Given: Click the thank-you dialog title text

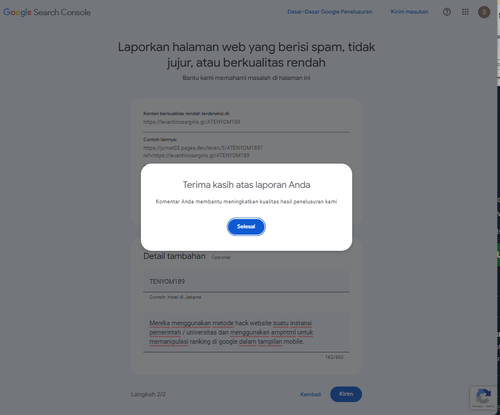Looking at the screenshot, I should coord(246,185).
